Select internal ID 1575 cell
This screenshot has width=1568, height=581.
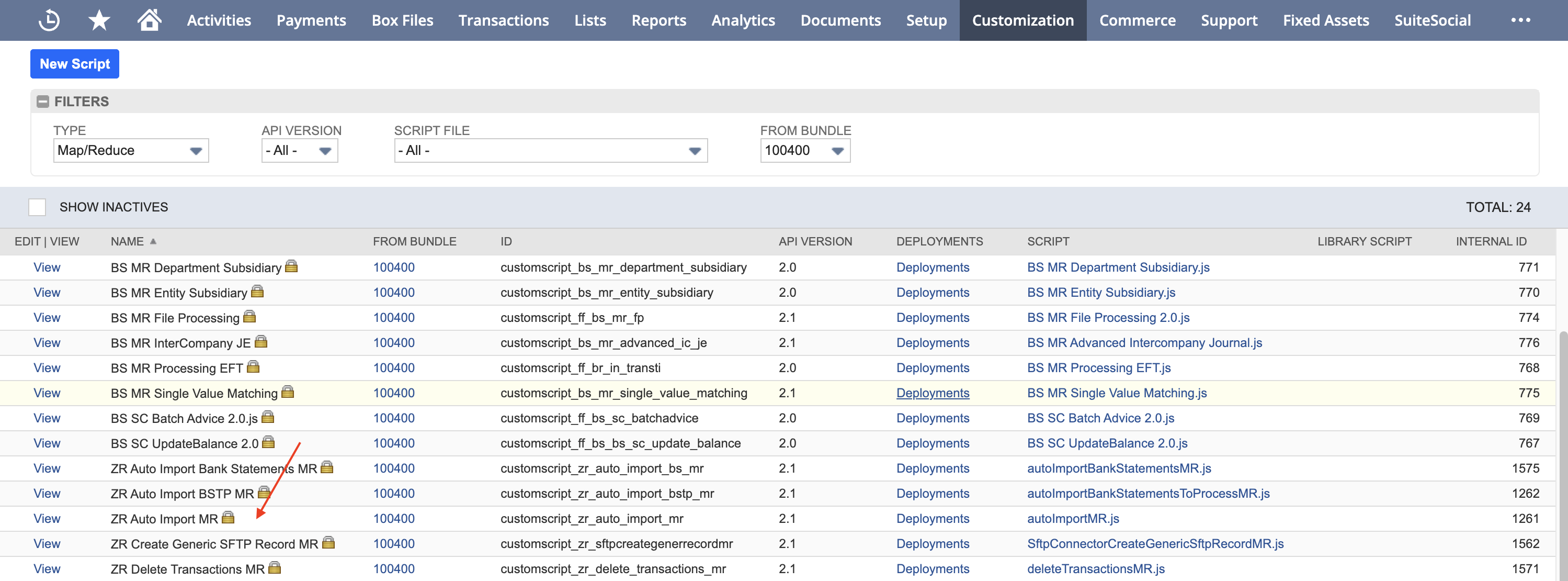pos(1526,468)
